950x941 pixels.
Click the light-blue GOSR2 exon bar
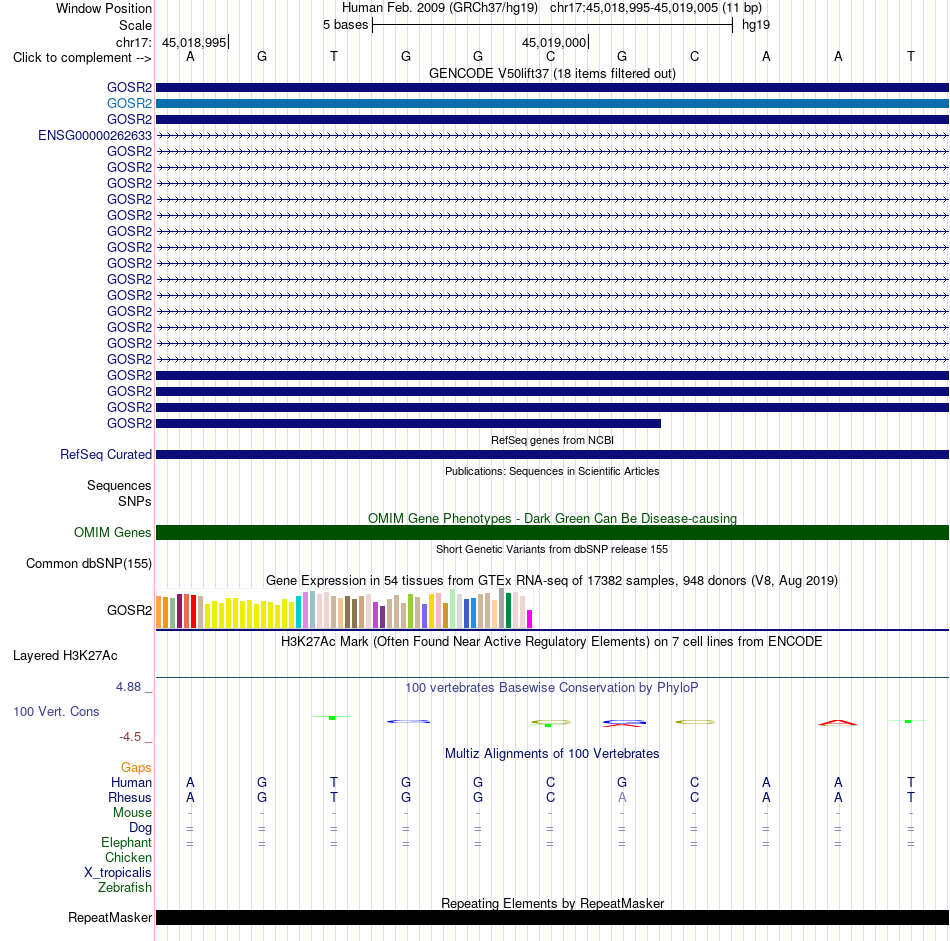(x=552, y=104)
